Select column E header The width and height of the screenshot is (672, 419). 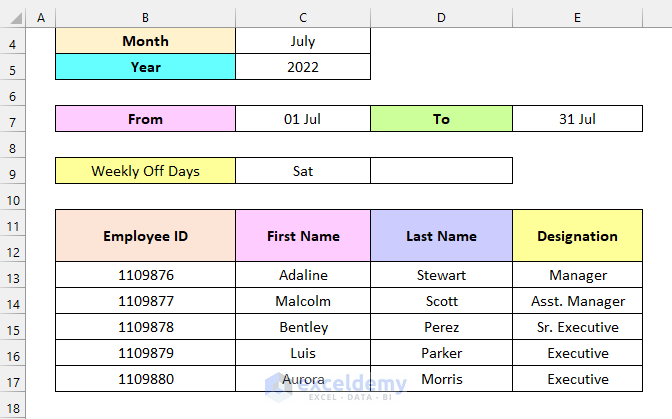point(577,18)
